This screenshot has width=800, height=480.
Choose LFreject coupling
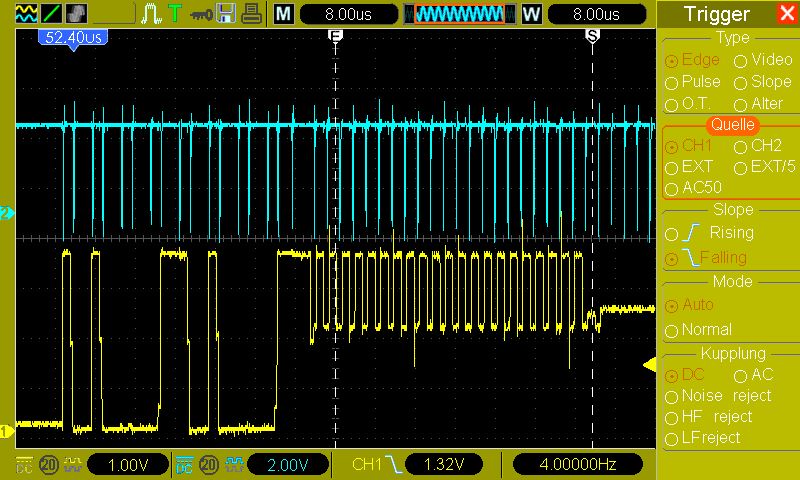[x=703, y=438]
